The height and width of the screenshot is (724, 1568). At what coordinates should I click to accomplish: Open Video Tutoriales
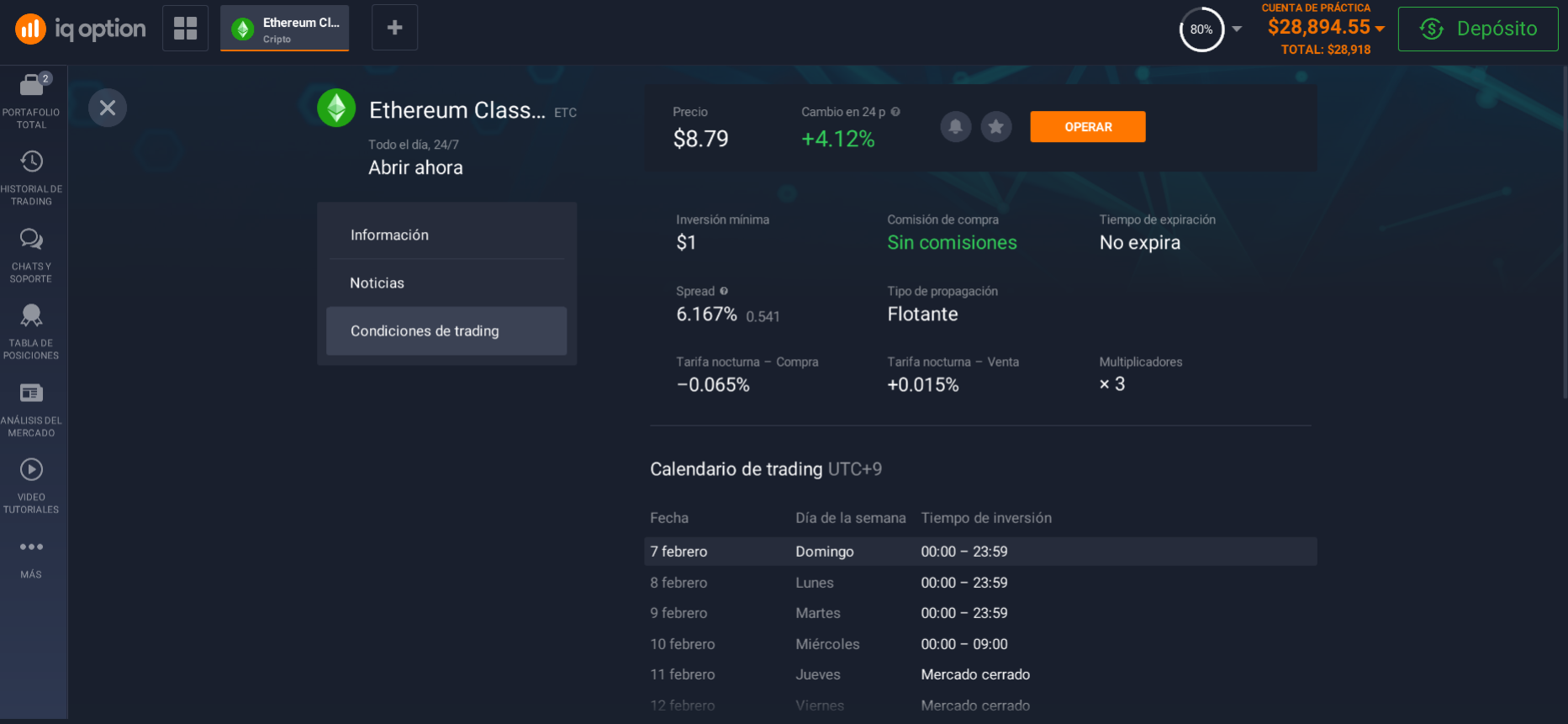(x=31, y=485)
